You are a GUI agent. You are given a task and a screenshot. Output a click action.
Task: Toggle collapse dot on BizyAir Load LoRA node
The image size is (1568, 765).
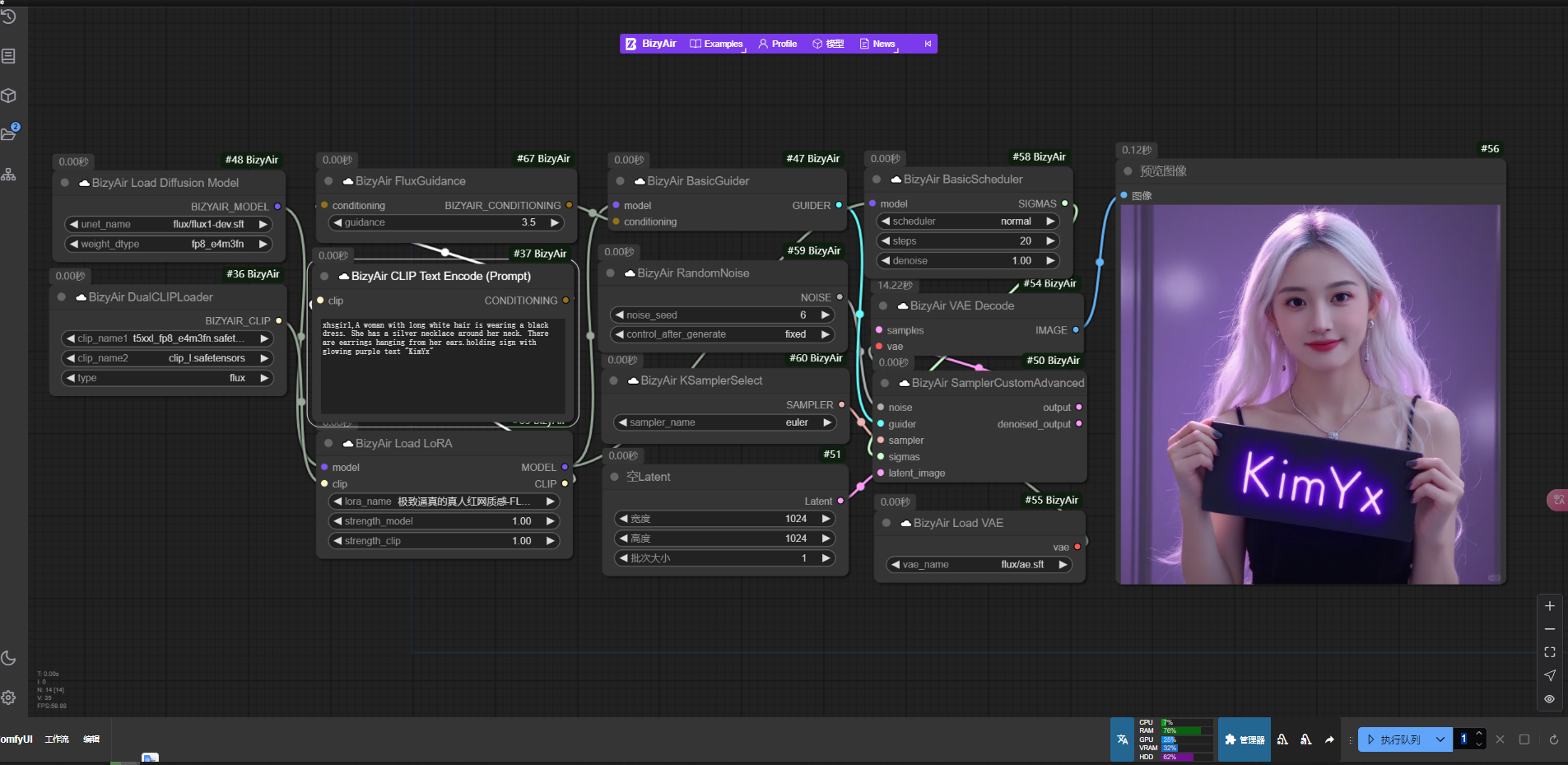click(x=328, y=444)
